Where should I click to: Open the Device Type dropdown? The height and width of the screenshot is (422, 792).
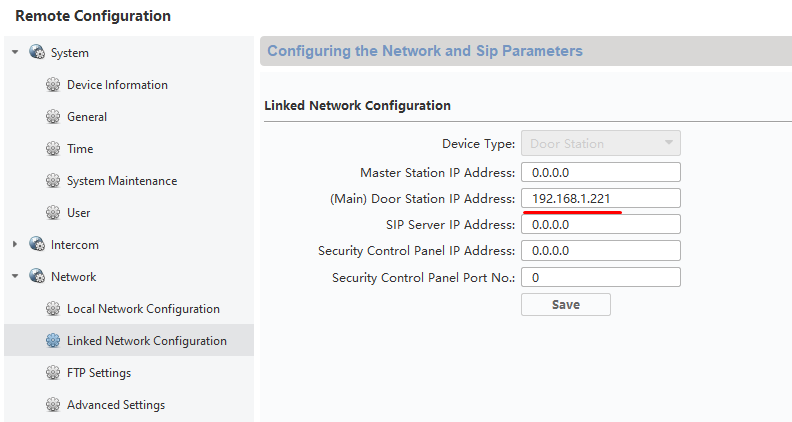(x=601, y=144)
